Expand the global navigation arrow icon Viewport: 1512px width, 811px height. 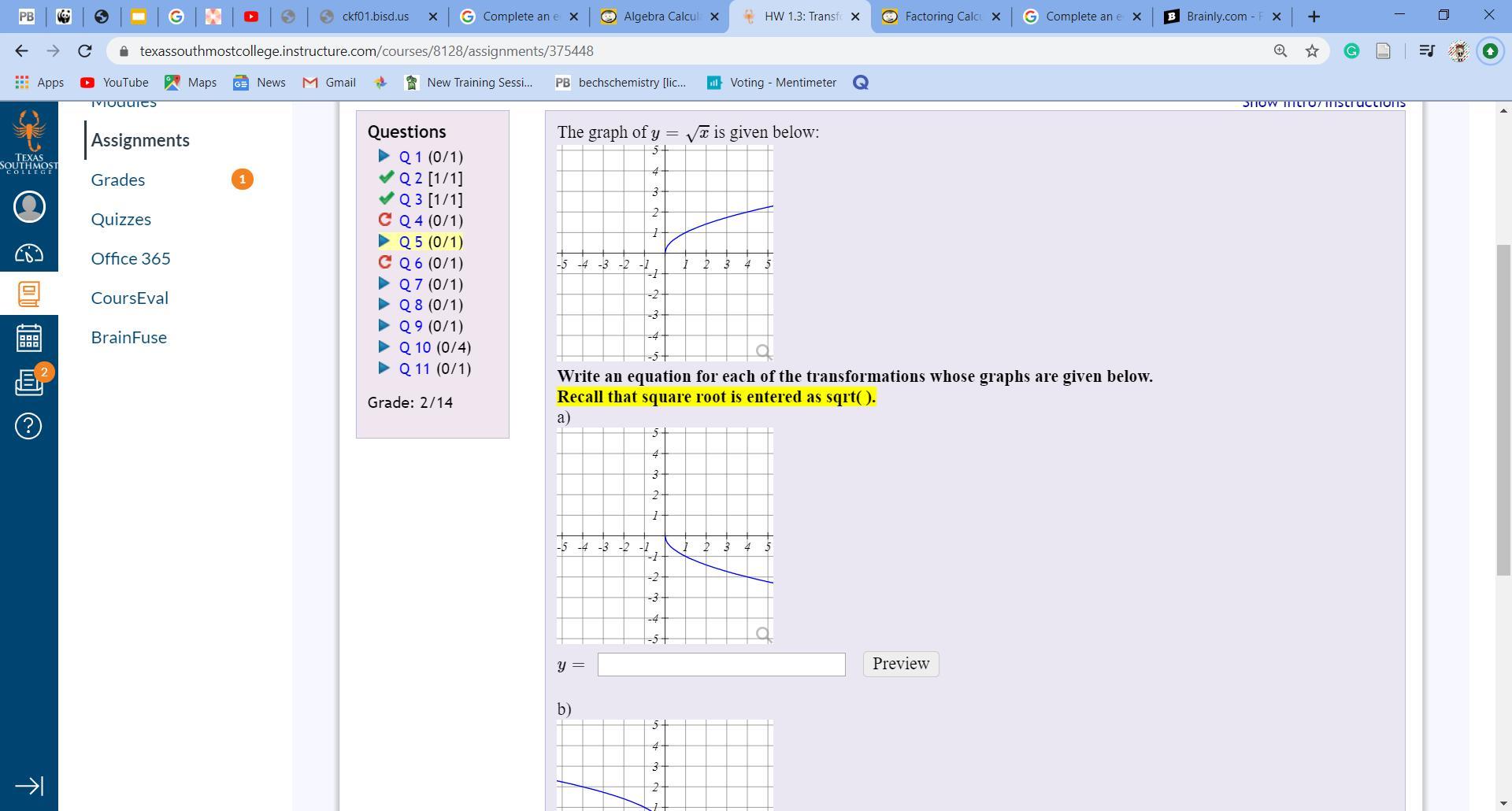click(x=29, y=786)
